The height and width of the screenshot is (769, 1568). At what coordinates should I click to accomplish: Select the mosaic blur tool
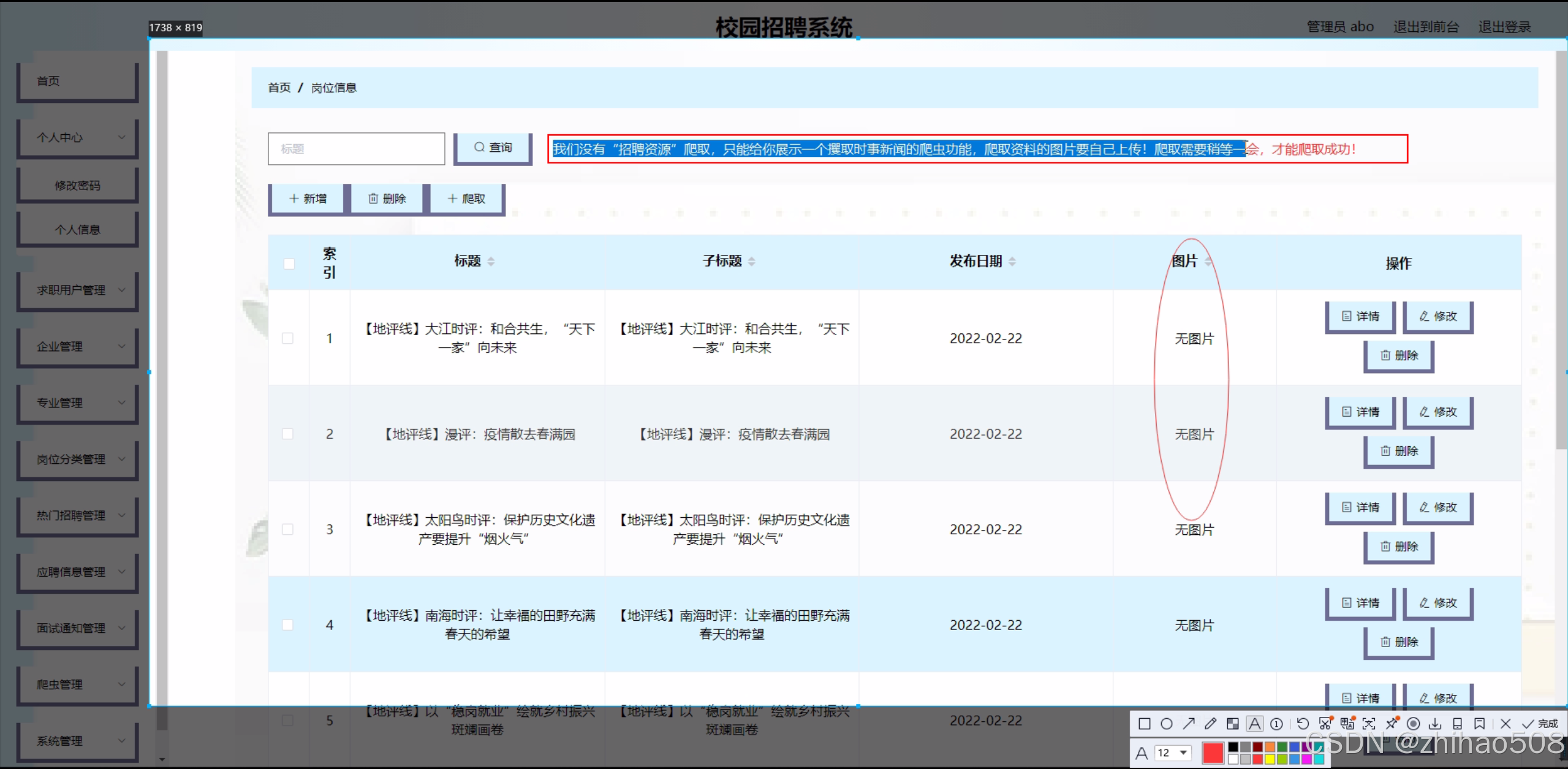pos(1233,724)
